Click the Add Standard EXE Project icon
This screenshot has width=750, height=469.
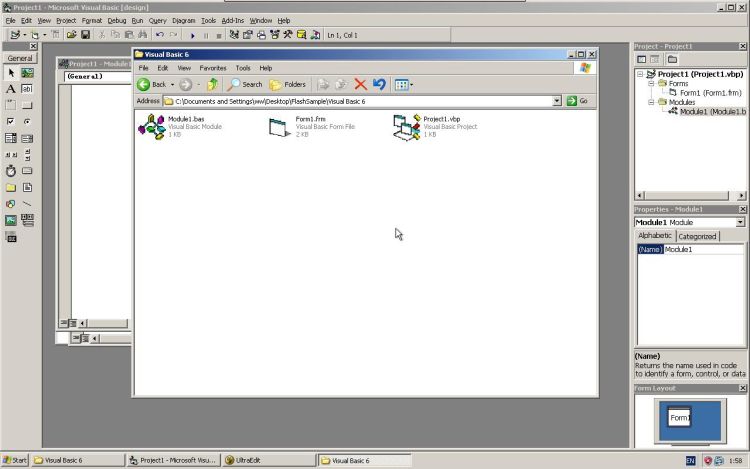click(x=15, y=35)
